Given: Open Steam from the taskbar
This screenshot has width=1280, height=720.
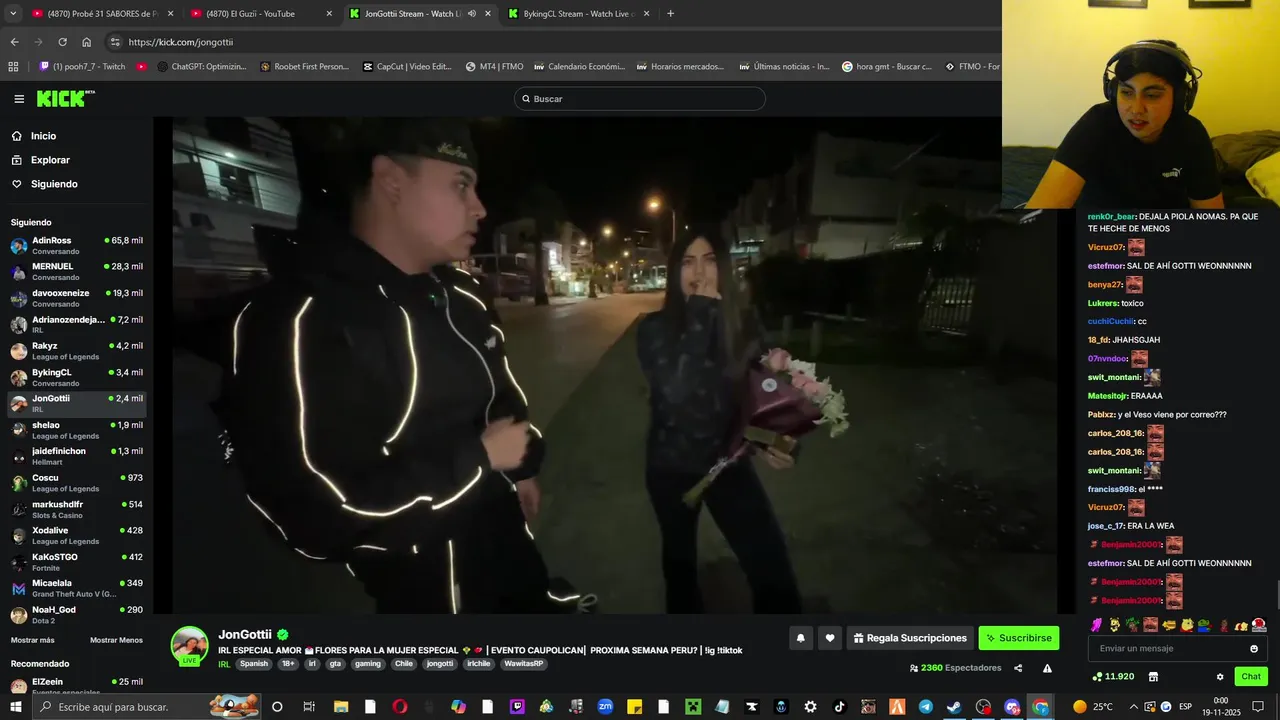Looking at the screenshot, I should (954, 707).
